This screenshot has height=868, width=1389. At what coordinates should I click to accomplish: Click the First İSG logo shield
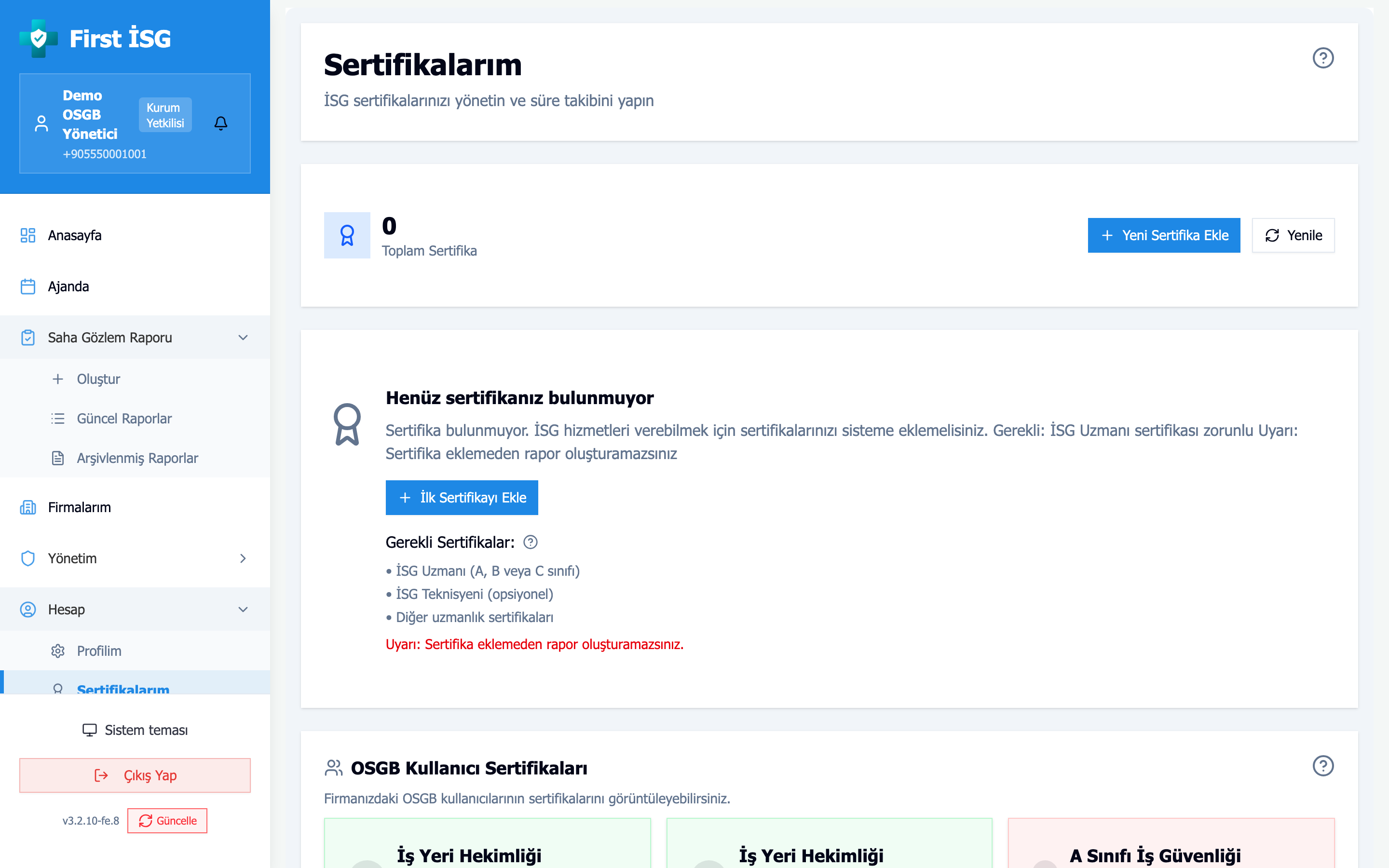(x=38, y=38)
